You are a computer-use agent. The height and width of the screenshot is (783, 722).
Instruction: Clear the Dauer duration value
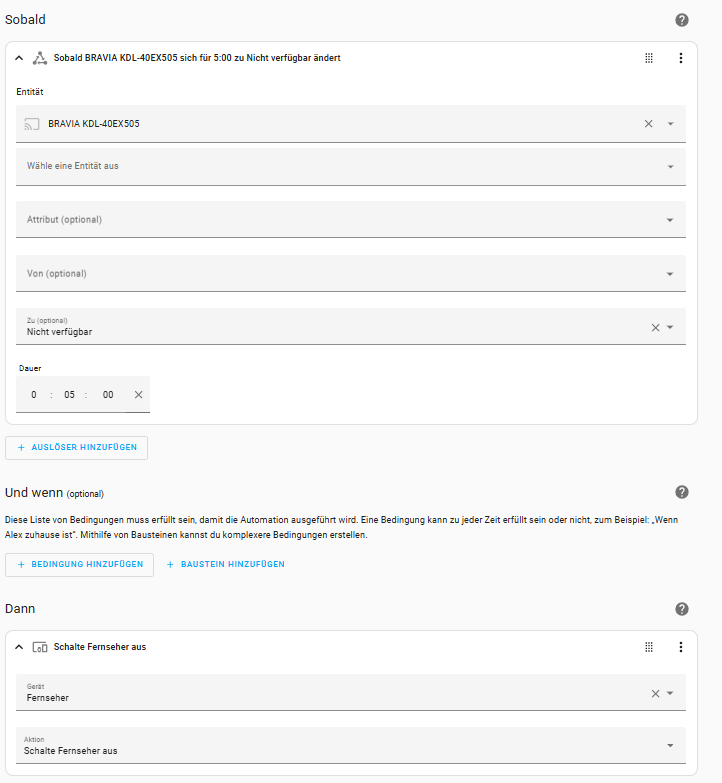tap(138, 394)
